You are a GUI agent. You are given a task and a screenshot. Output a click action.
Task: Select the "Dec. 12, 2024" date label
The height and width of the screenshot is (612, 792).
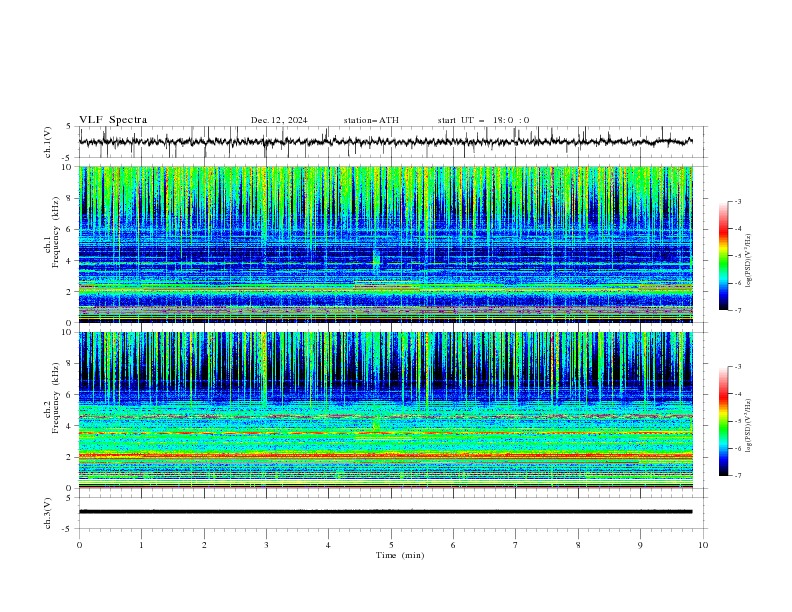tap(279, 120)
